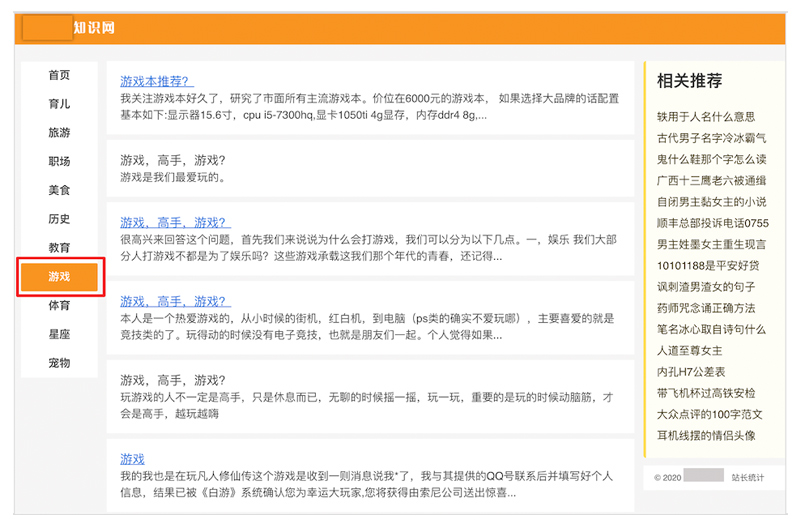Open 大众点评的100字范文 link
The image size is (800, 528).
709,414
